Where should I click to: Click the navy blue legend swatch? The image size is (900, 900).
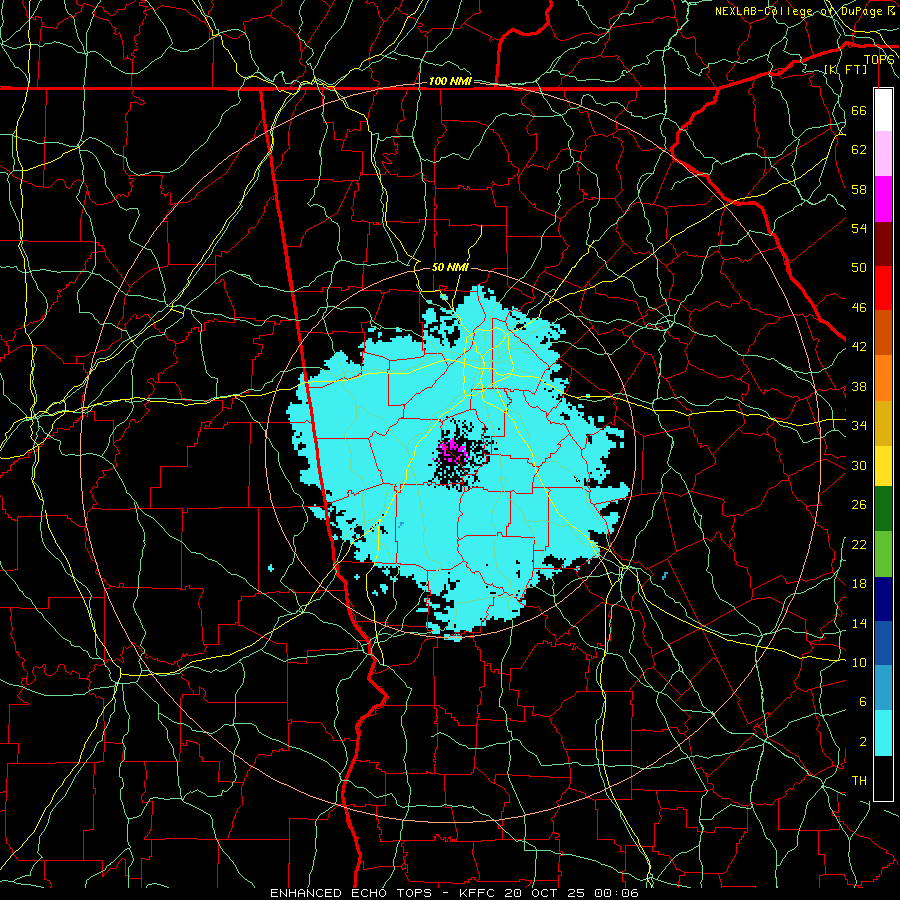(x=883, y=599)
